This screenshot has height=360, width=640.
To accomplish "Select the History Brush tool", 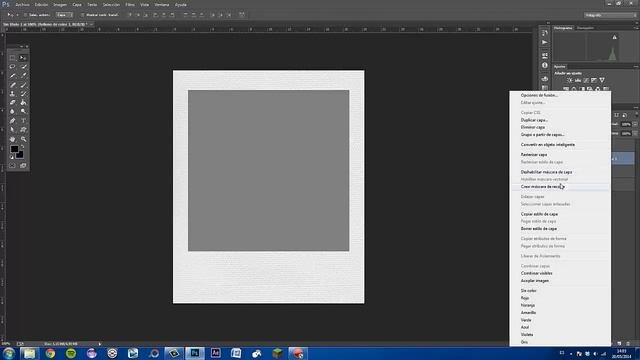I will tap(23, 94).
